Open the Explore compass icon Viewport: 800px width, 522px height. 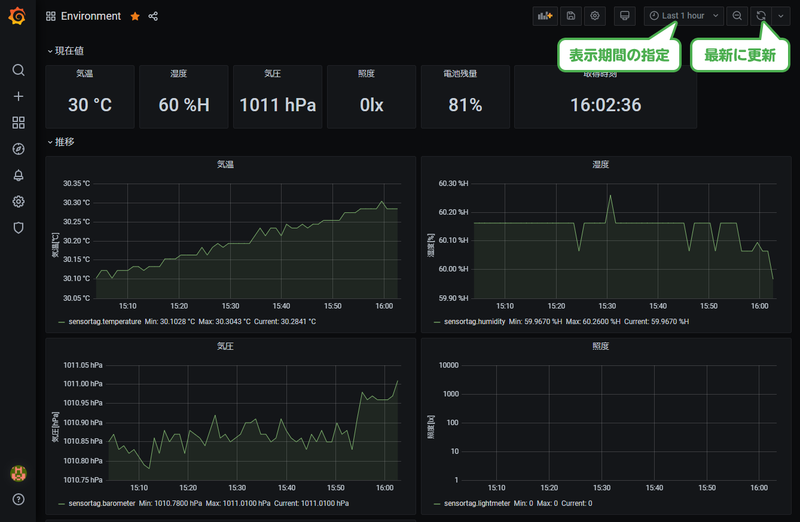click(18, 149)
